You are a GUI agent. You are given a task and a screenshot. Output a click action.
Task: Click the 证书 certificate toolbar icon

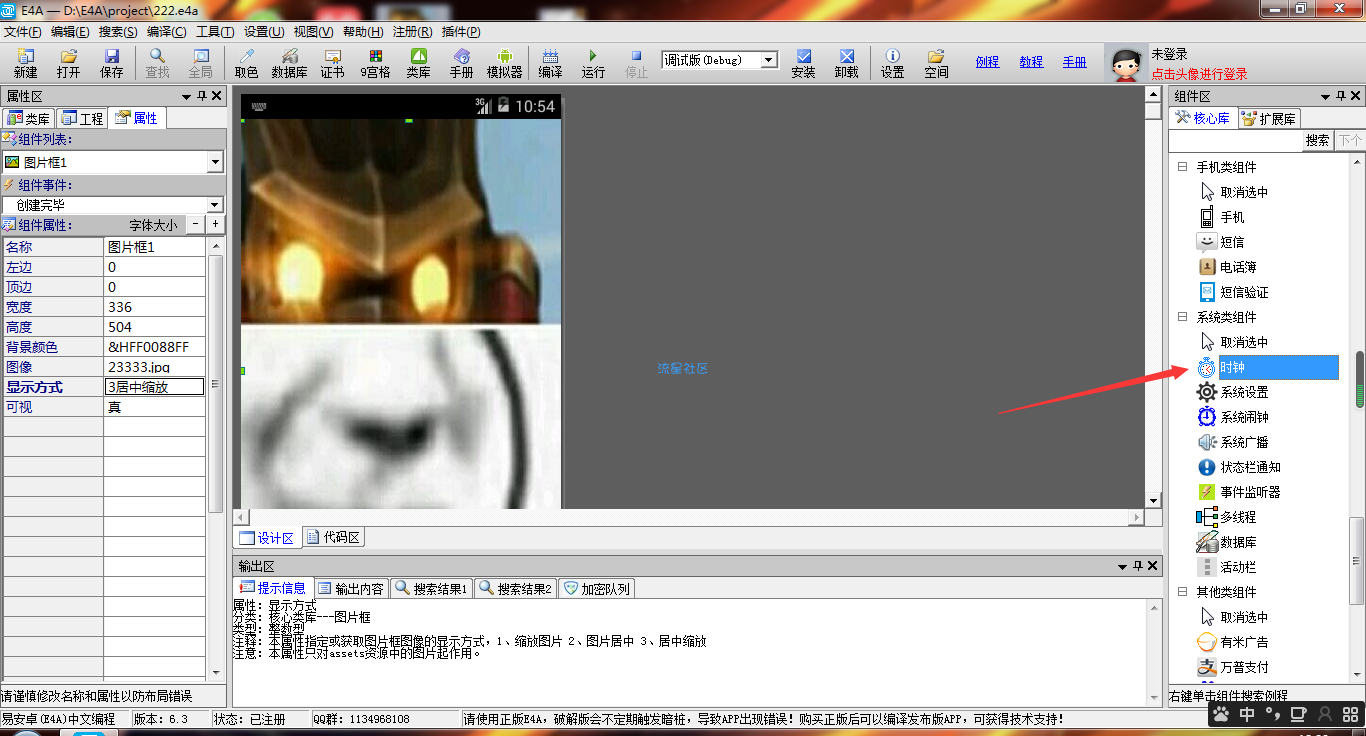point(332,63)
